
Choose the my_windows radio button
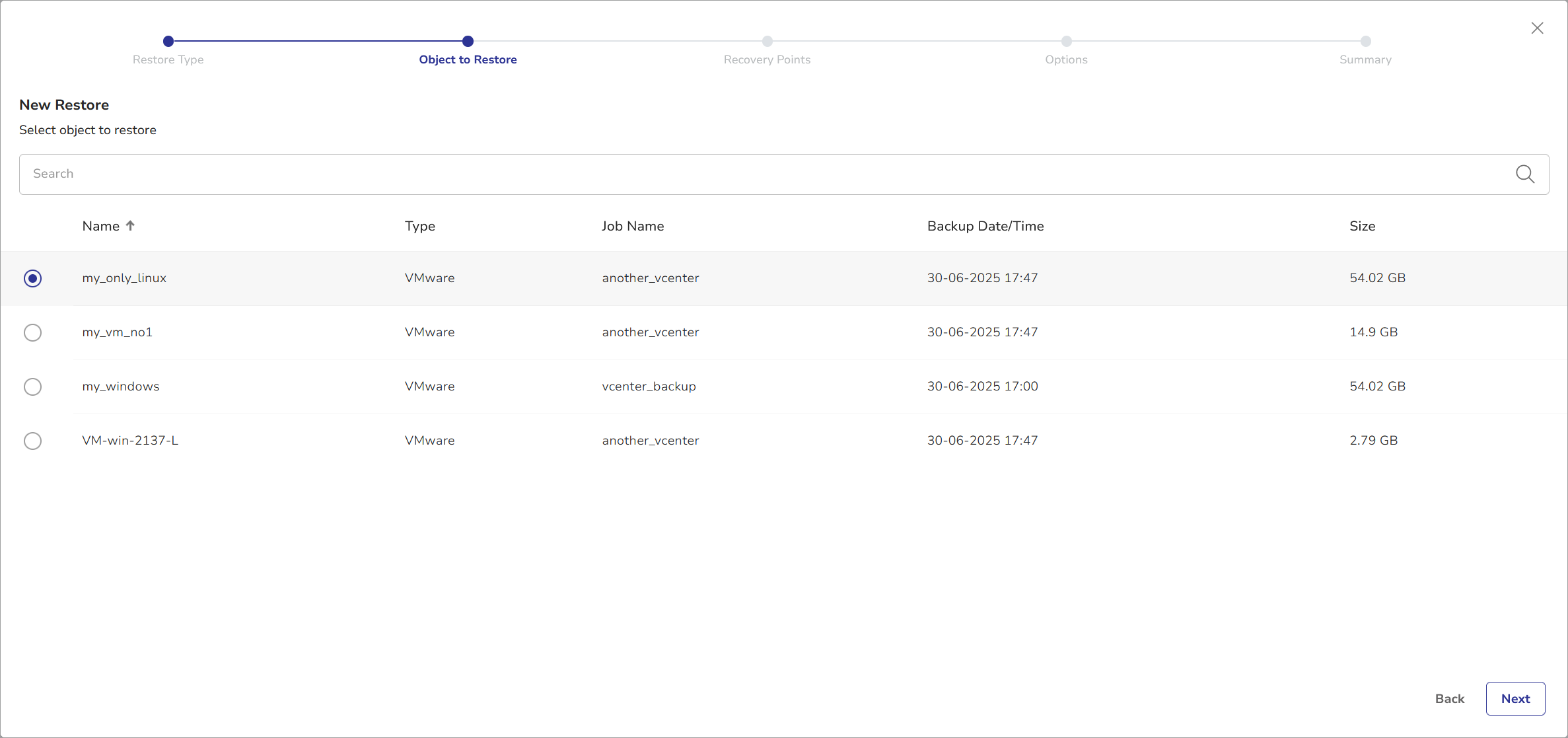(x=32, y=387)
